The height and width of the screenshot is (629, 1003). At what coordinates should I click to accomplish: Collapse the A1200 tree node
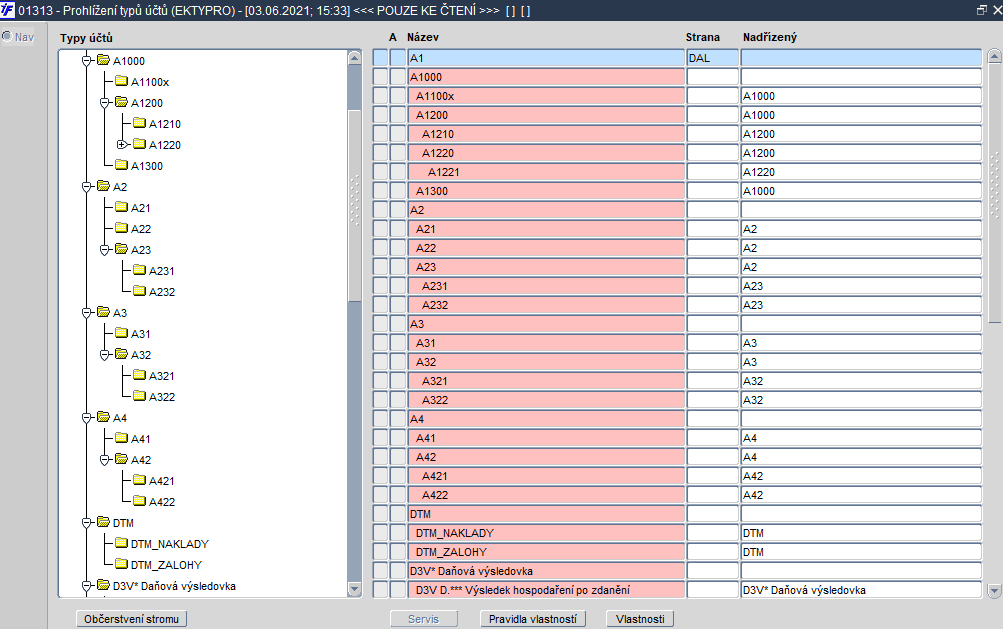pyautogui.click(x=104, y=102)
